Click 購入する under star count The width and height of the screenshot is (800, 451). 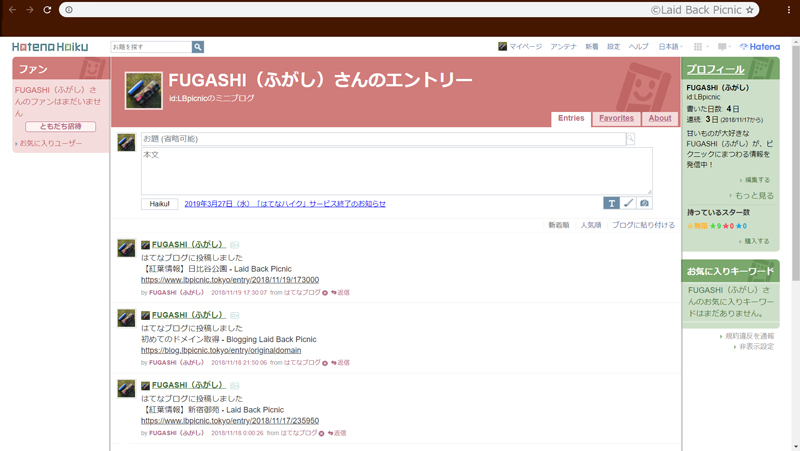point(757,241)
